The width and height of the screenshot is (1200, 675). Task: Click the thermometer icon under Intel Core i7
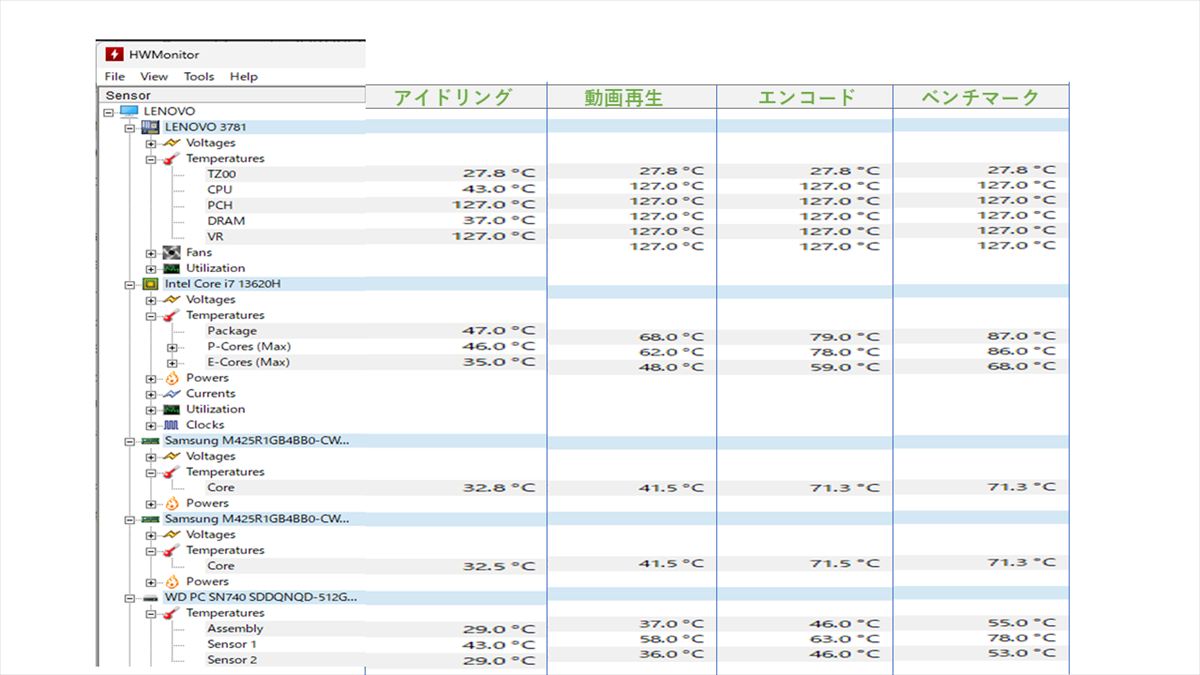pos(171,315)
